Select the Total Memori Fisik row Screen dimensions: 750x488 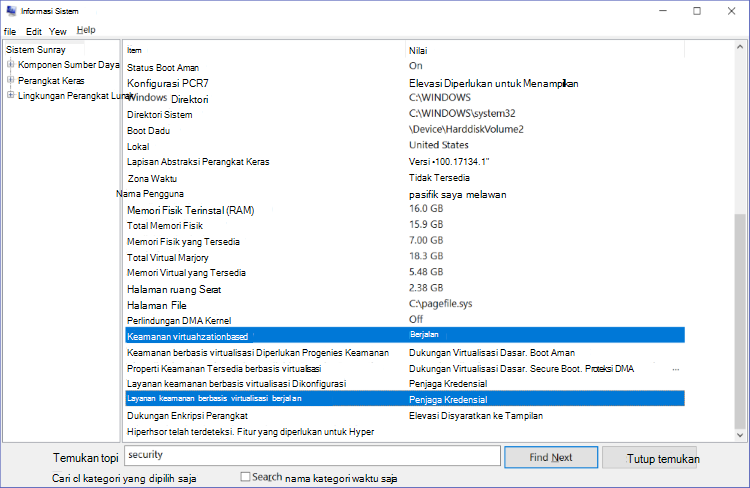click(405, 225)
